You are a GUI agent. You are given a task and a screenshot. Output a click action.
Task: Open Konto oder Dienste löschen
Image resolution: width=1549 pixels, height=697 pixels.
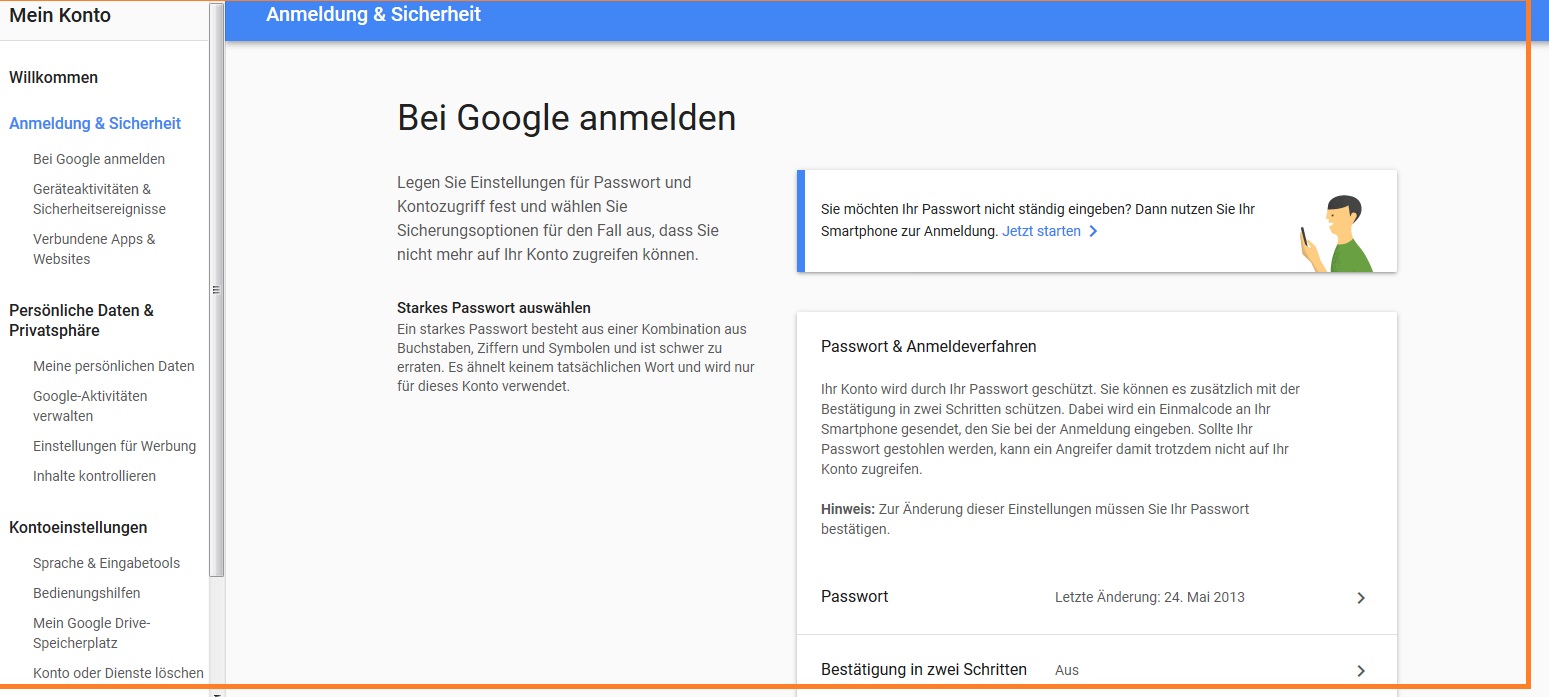tap(118, 673)
